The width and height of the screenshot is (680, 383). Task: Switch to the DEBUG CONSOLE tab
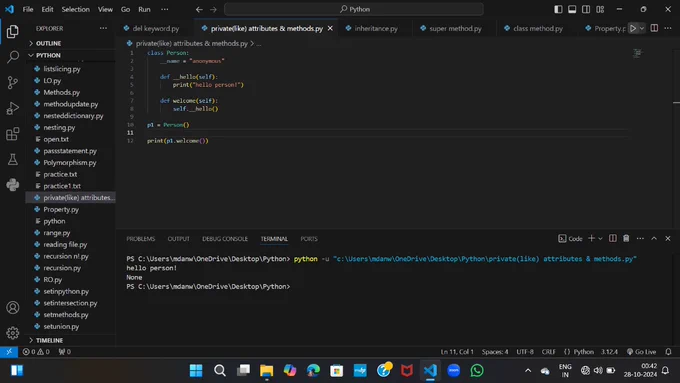click(x=225, y=239)
